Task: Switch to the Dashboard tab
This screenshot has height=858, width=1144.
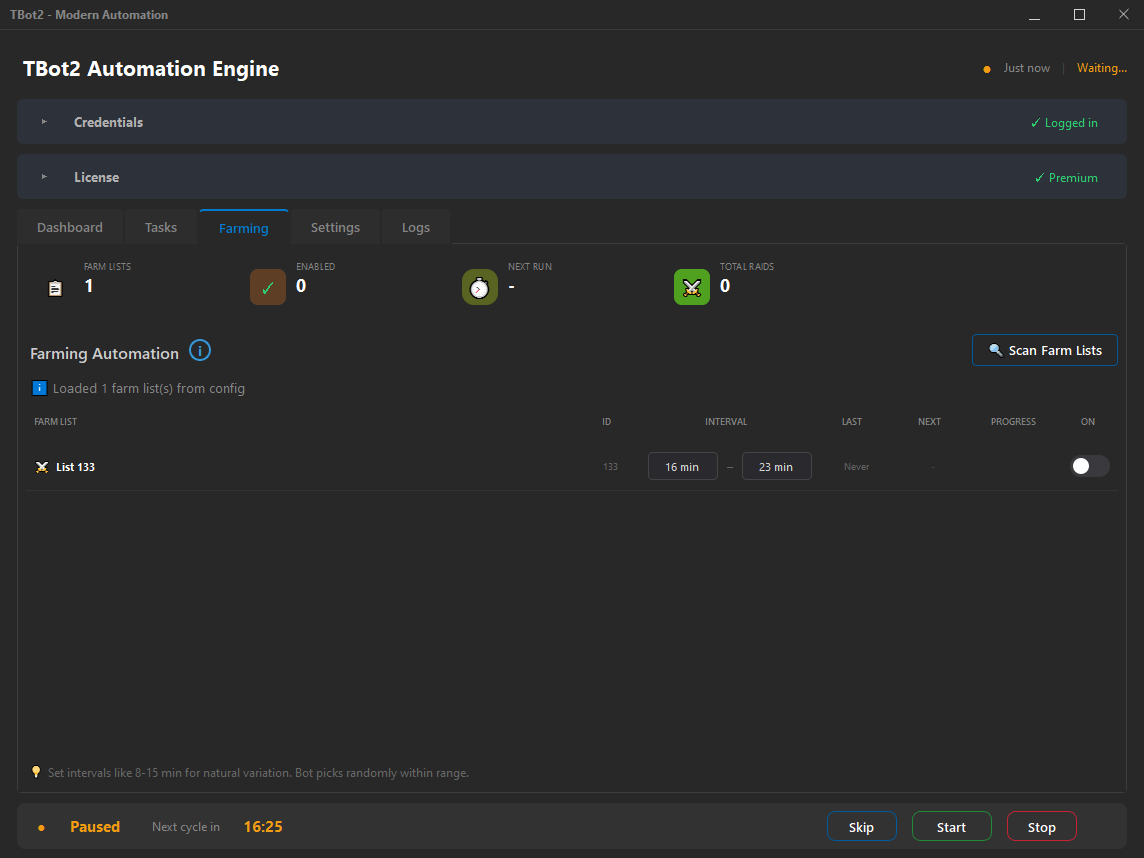Action: [69, 227]
